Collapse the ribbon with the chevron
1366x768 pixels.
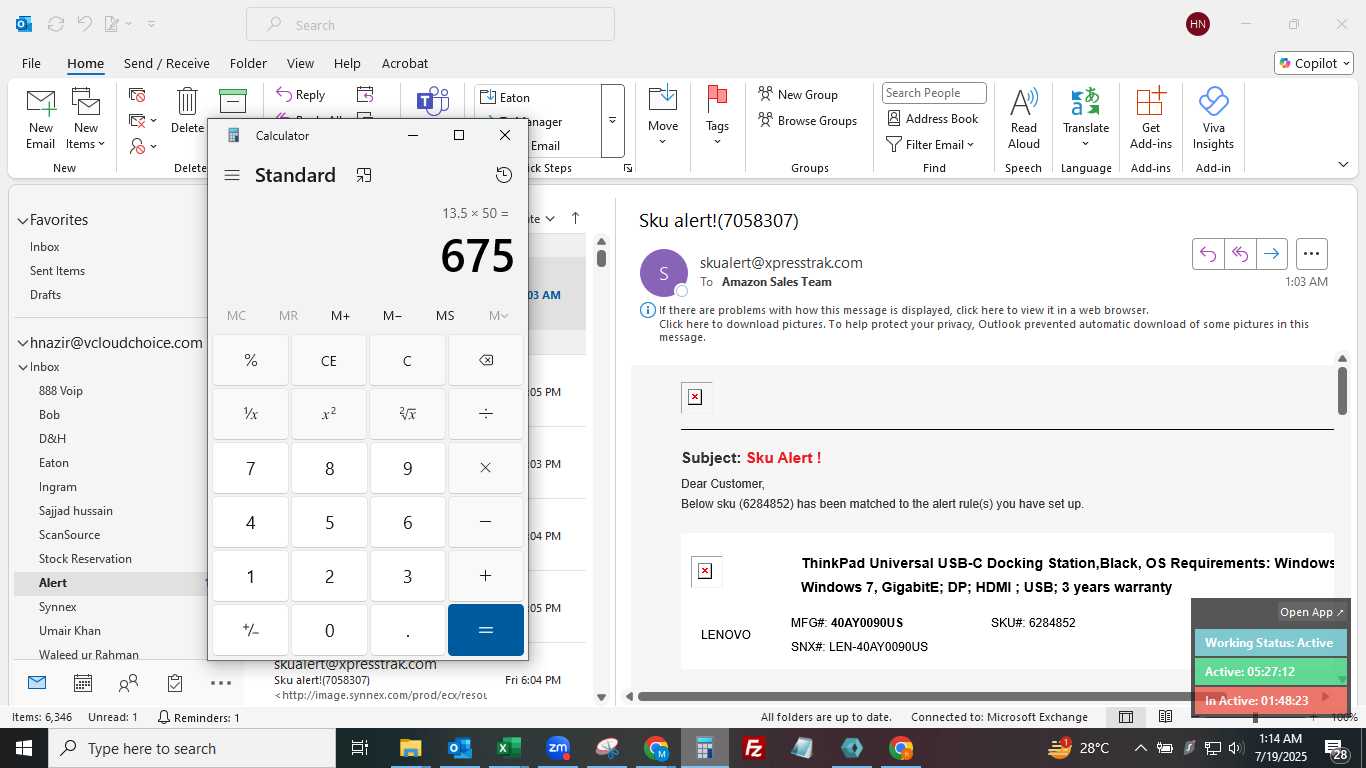(x=1343, y=164)
